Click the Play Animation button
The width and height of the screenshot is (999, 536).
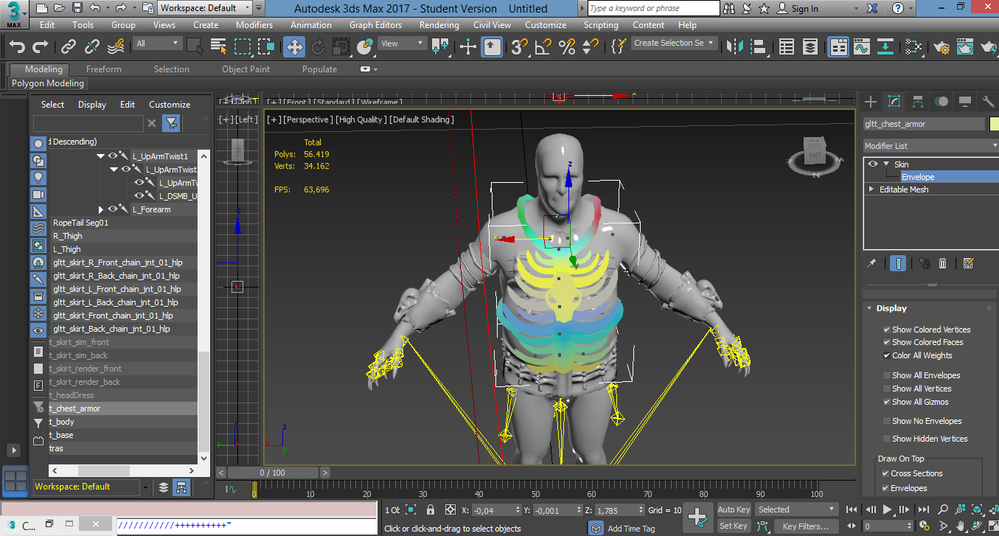click(887, 509)
